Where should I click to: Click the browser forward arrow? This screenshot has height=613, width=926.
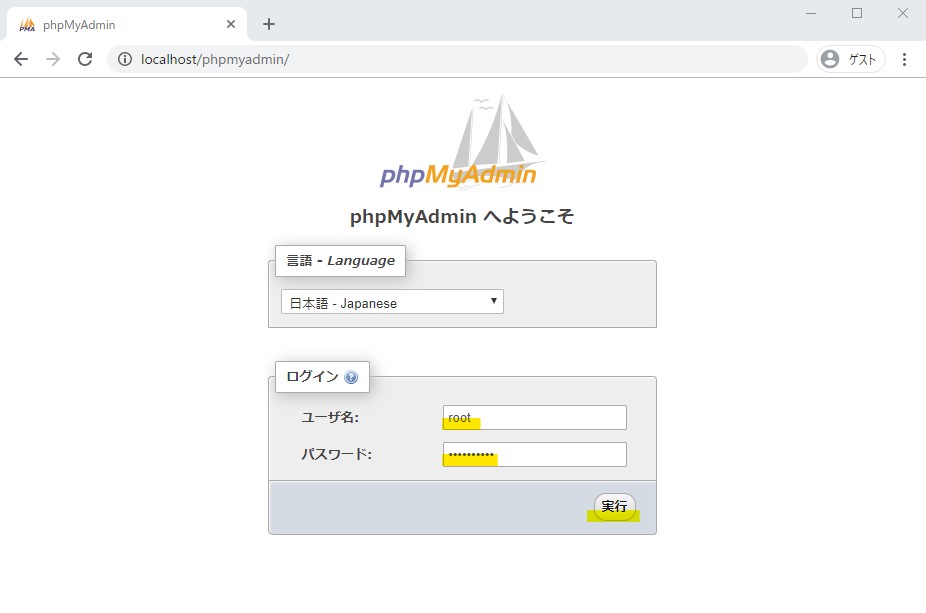pyautogui.click(x=53, y=59)
